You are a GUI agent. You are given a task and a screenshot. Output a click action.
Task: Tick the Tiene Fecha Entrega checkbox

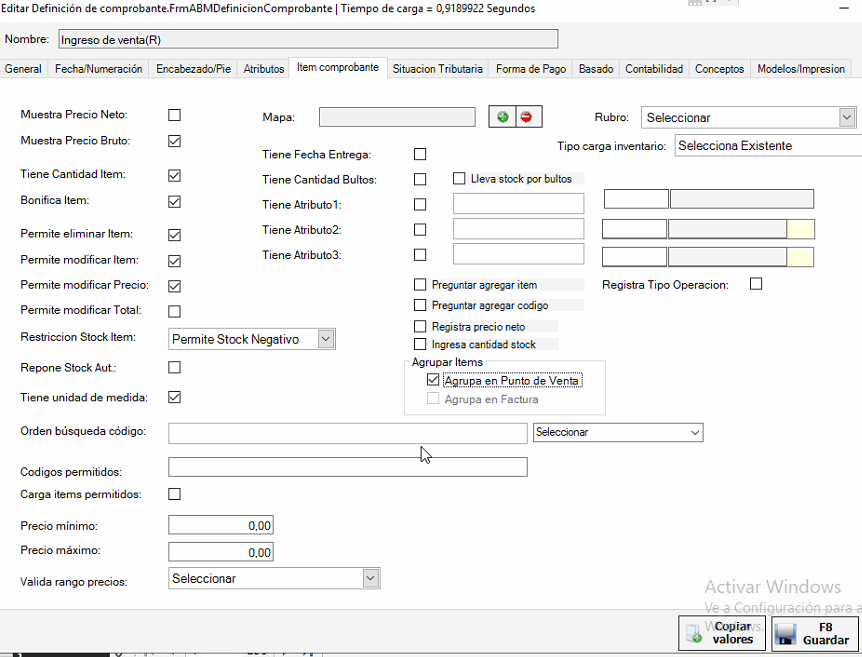pos(420,154)
